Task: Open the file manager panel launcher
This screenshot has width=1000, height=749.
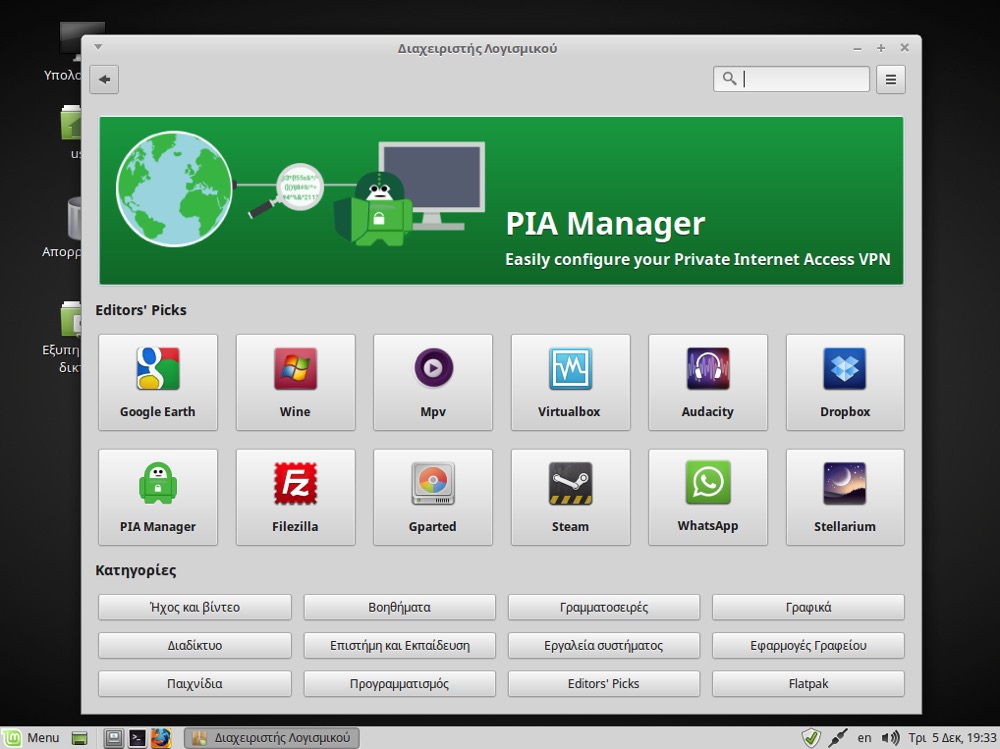Action: coord(114,738)
